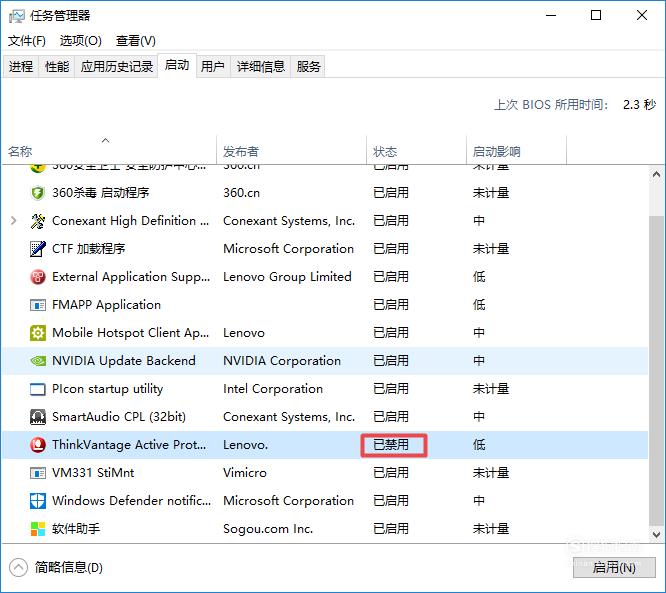
Task: Select Mobile Hotspot Client Ap... entry name
Action: (130, 333)
